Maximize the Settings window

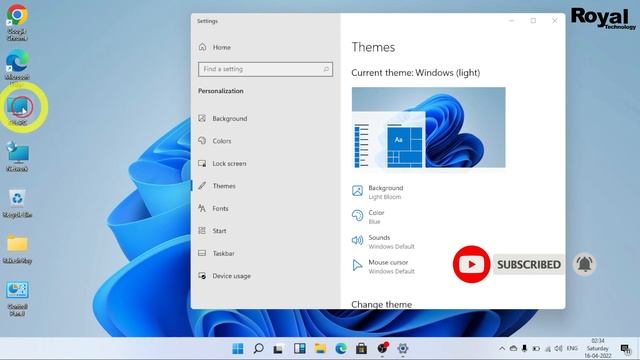[533, 20]
